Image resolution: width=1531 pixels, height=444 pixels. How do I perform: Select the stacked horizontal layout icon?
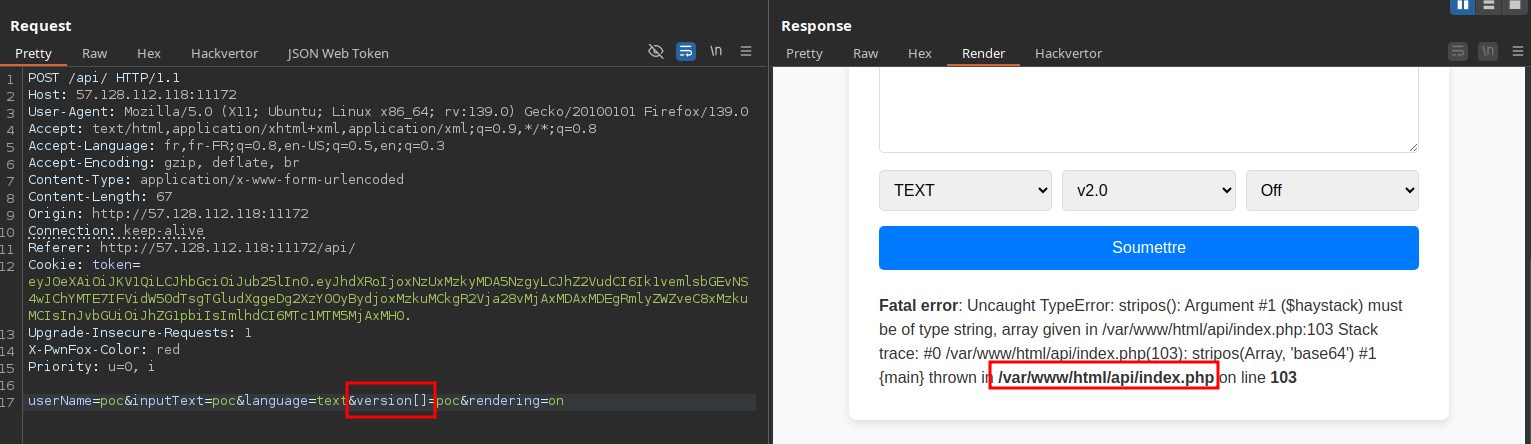(1490, 6)
